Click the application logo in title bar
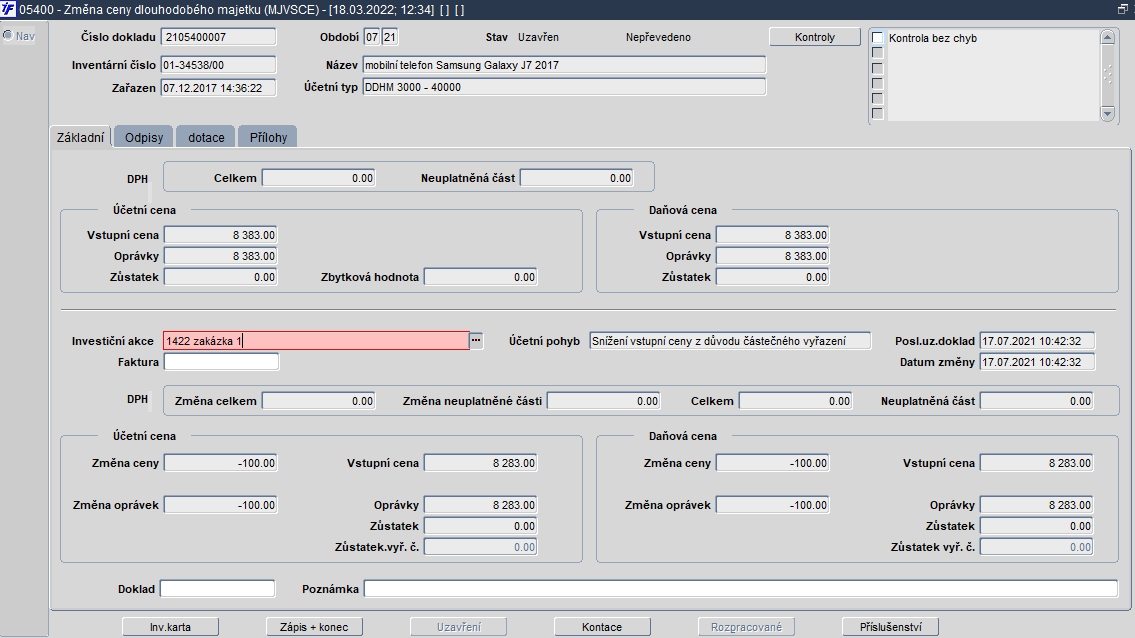The height and width of the screenshot is (638, 1135). (9, 8)
